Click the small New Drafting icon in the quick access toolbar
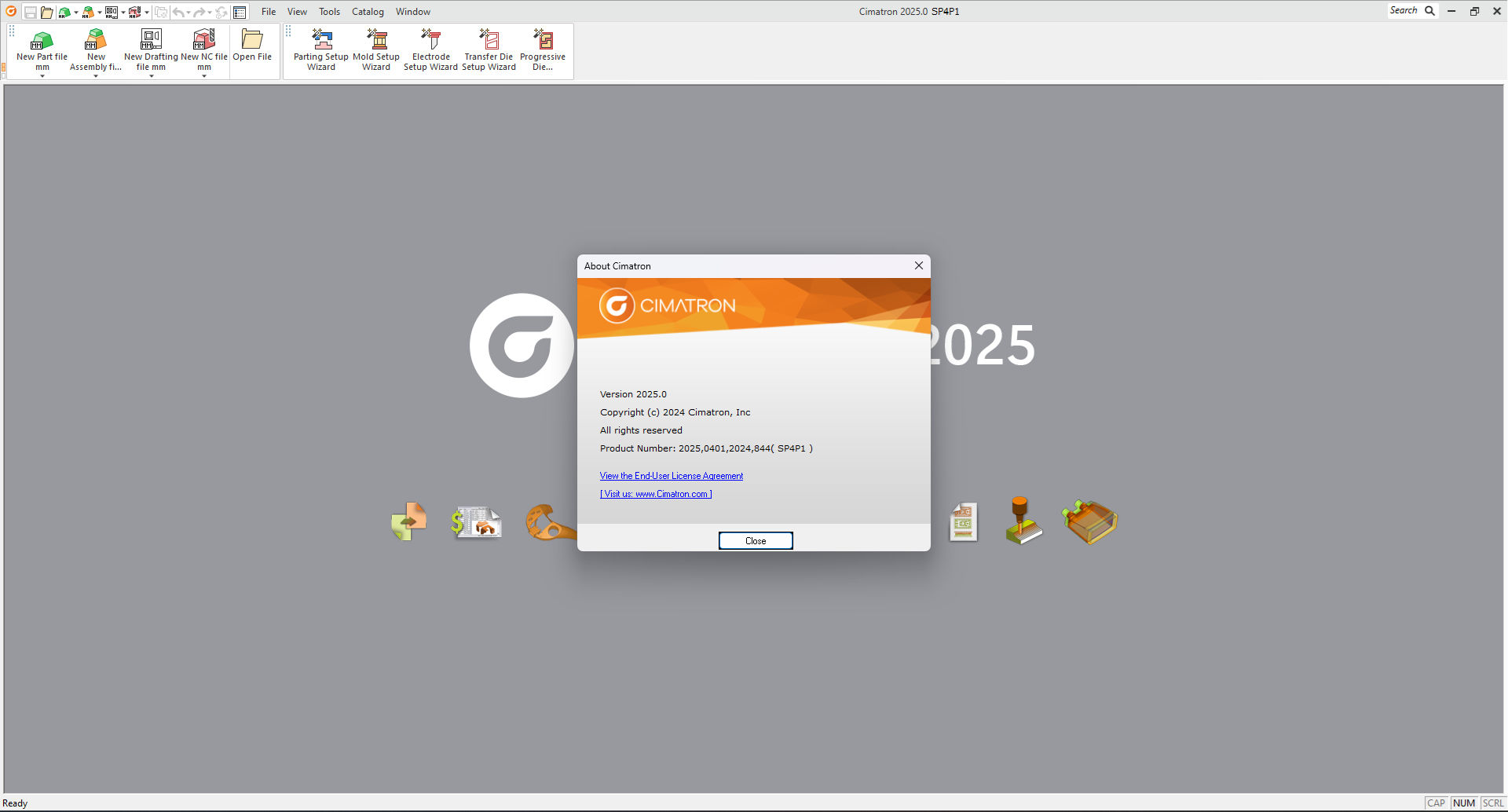Image resolution: width=1508 pixels, height=812 pixels. click(112, 12)
